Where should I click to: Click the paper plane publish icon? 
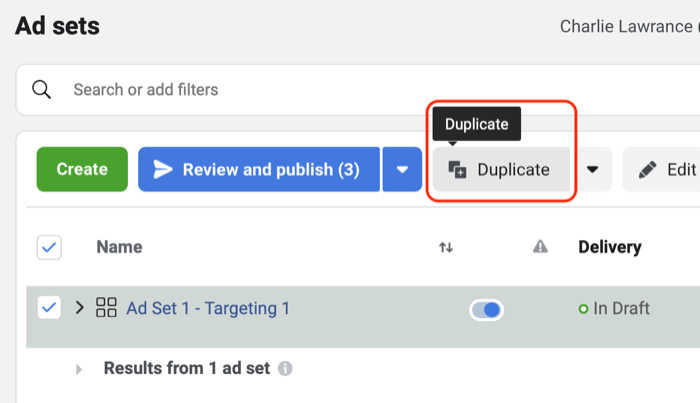coord(163,170)
